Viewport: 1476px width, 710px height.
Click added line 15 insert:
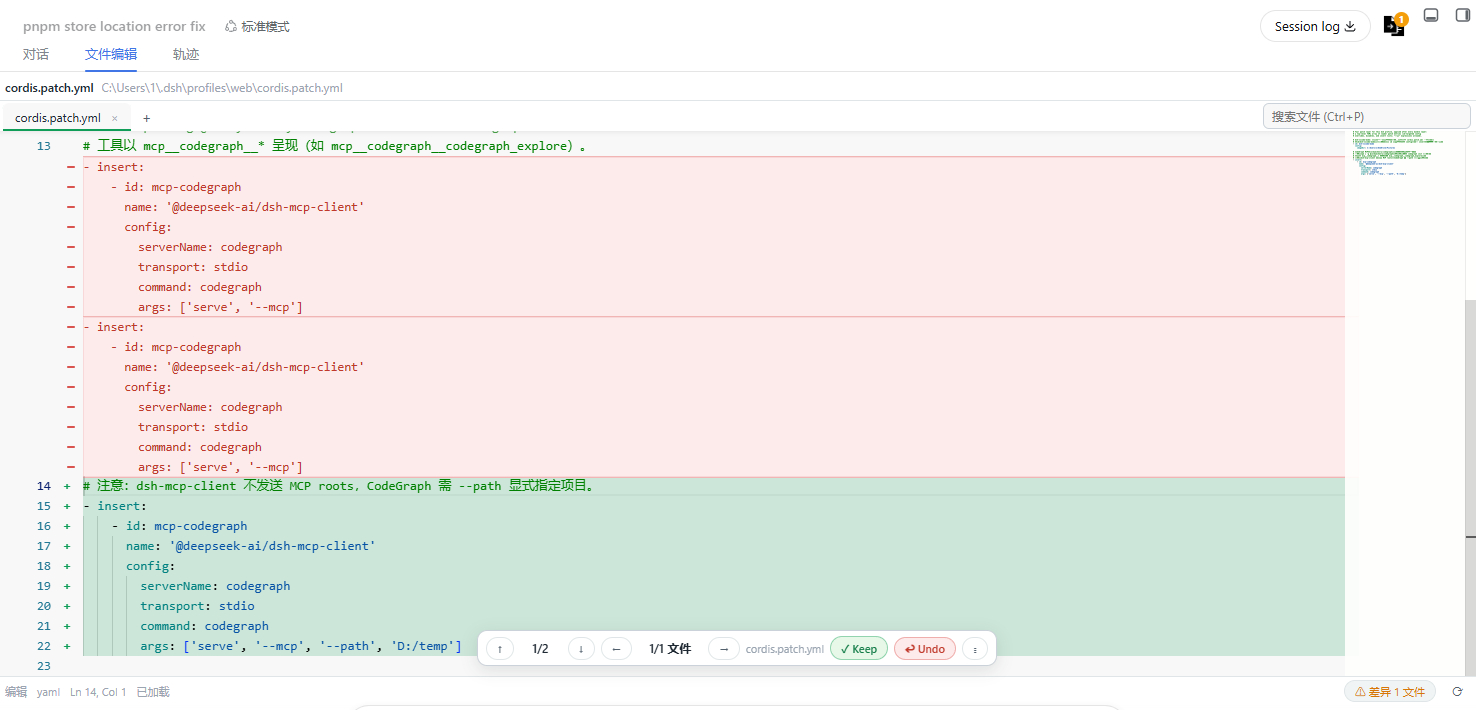tap(114, 506)
